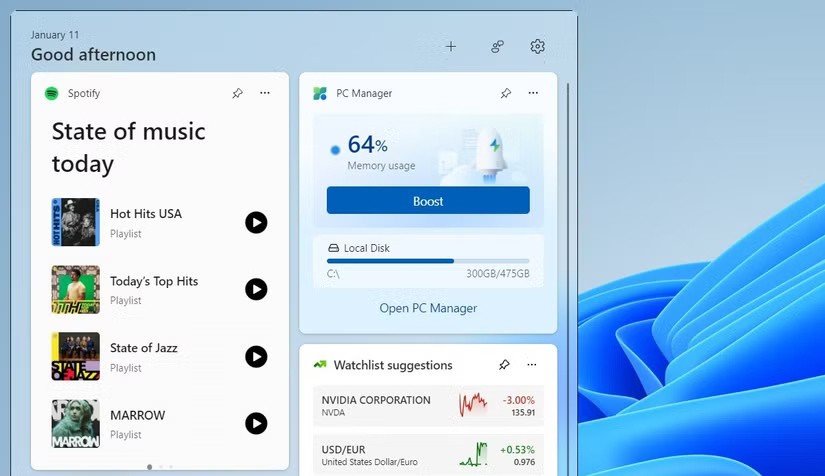
Task: Pin the Spotify widget
Action: (x=237, y=93)
